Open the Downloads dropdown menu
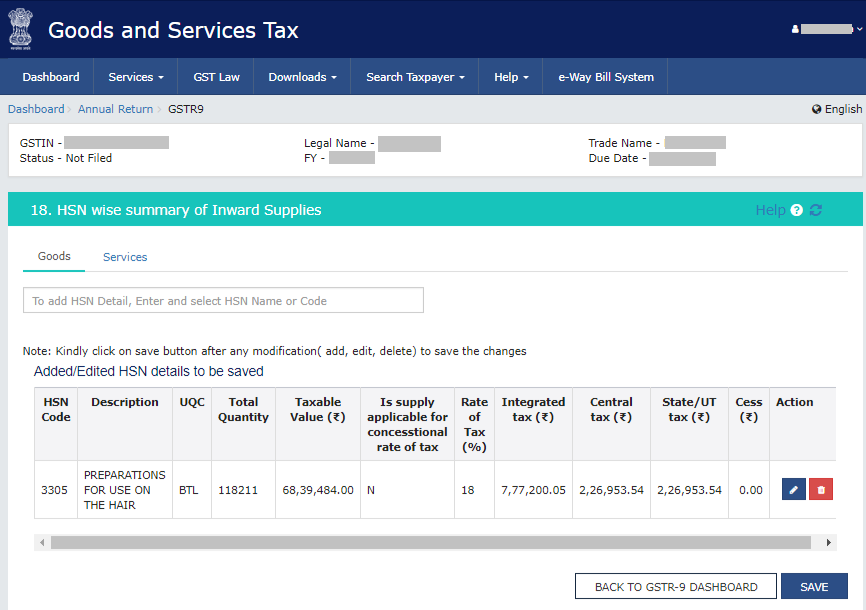This screenshot has height=610, width=866. 302,77
